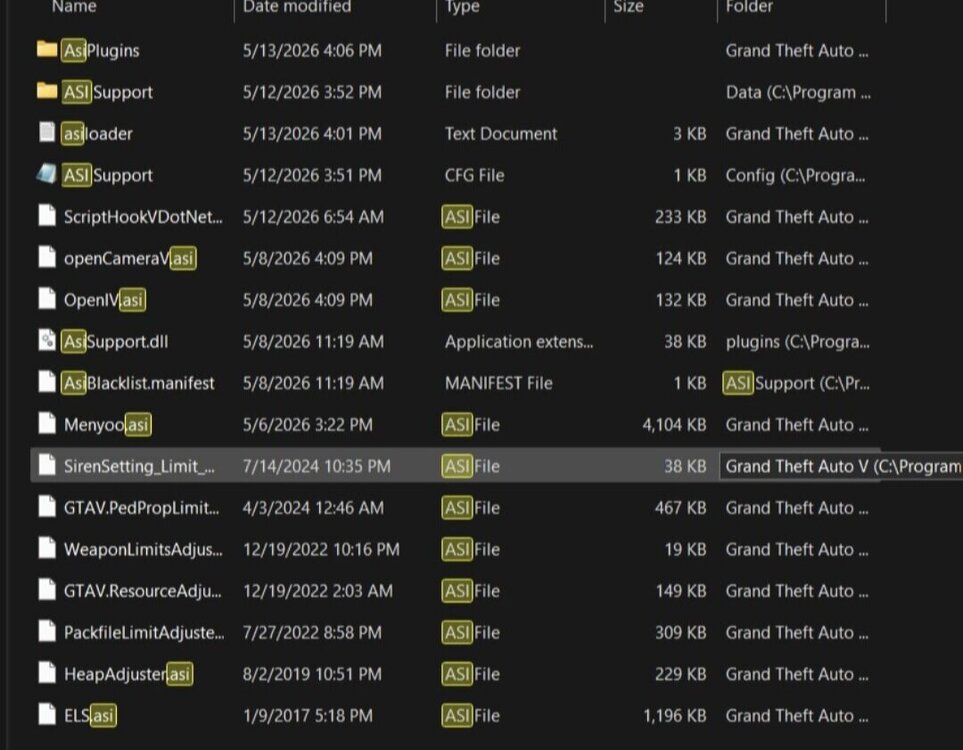
Task: Click the Data (C:\Program folder cell
Action: point(798,92)
